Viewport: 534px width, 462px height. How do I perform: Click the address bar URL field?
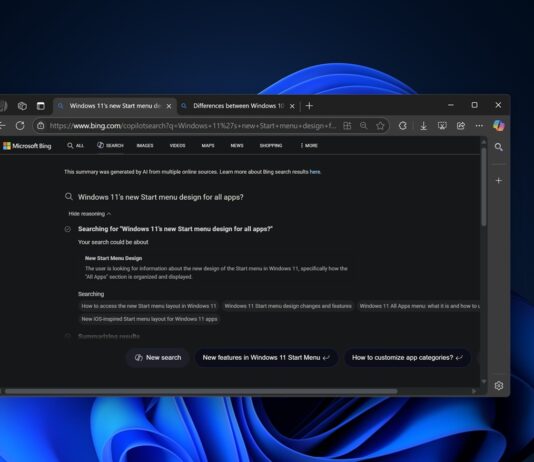pyautogui.click(x=192, y=126)
